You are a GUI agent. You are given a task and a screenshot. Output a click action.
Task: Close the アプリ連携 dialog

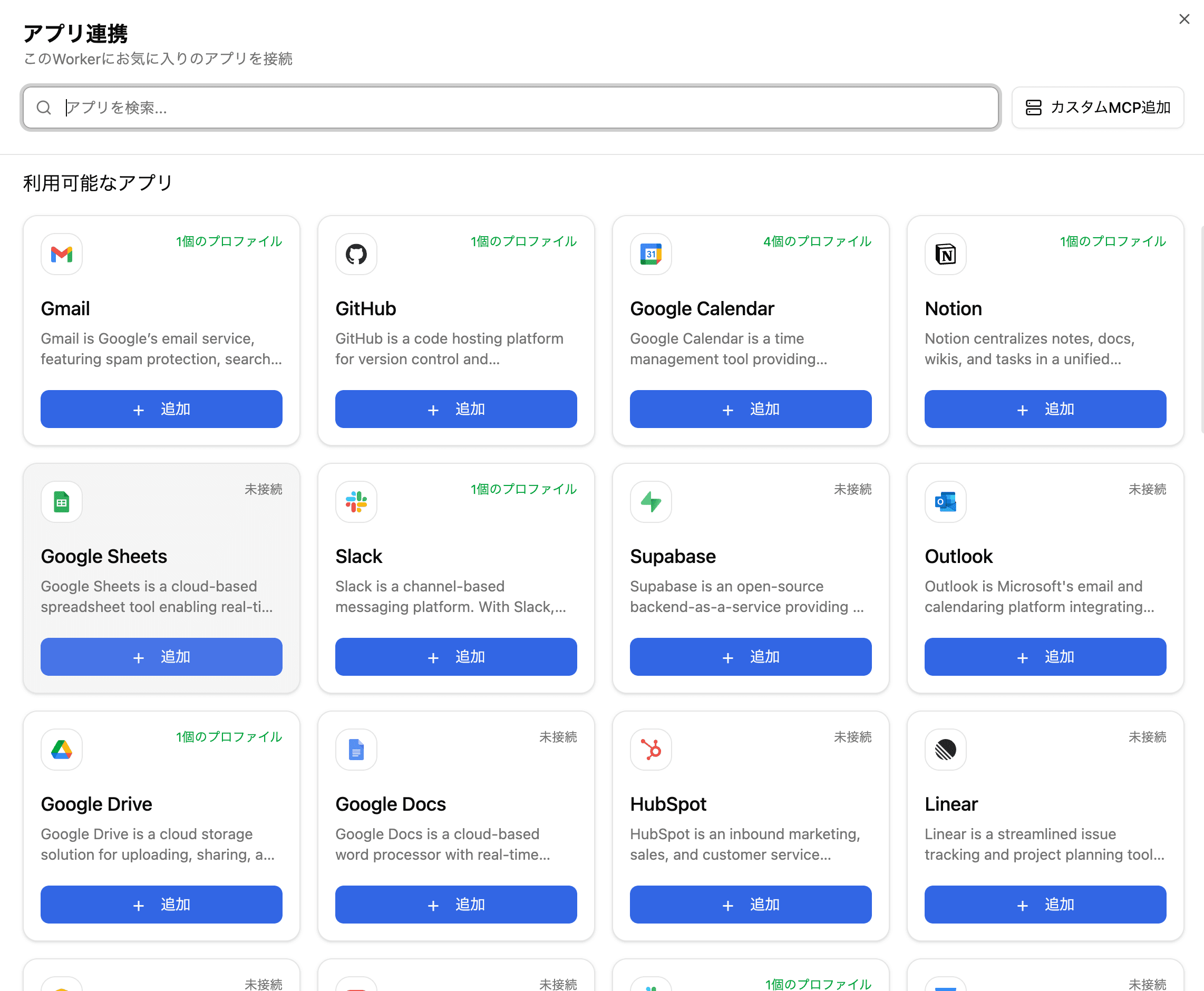(1184, 19)
